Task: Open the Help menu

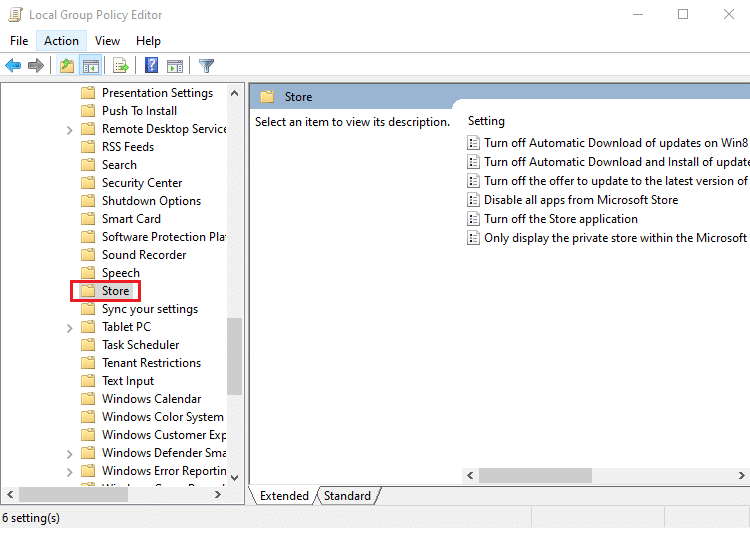Action: 148,41
